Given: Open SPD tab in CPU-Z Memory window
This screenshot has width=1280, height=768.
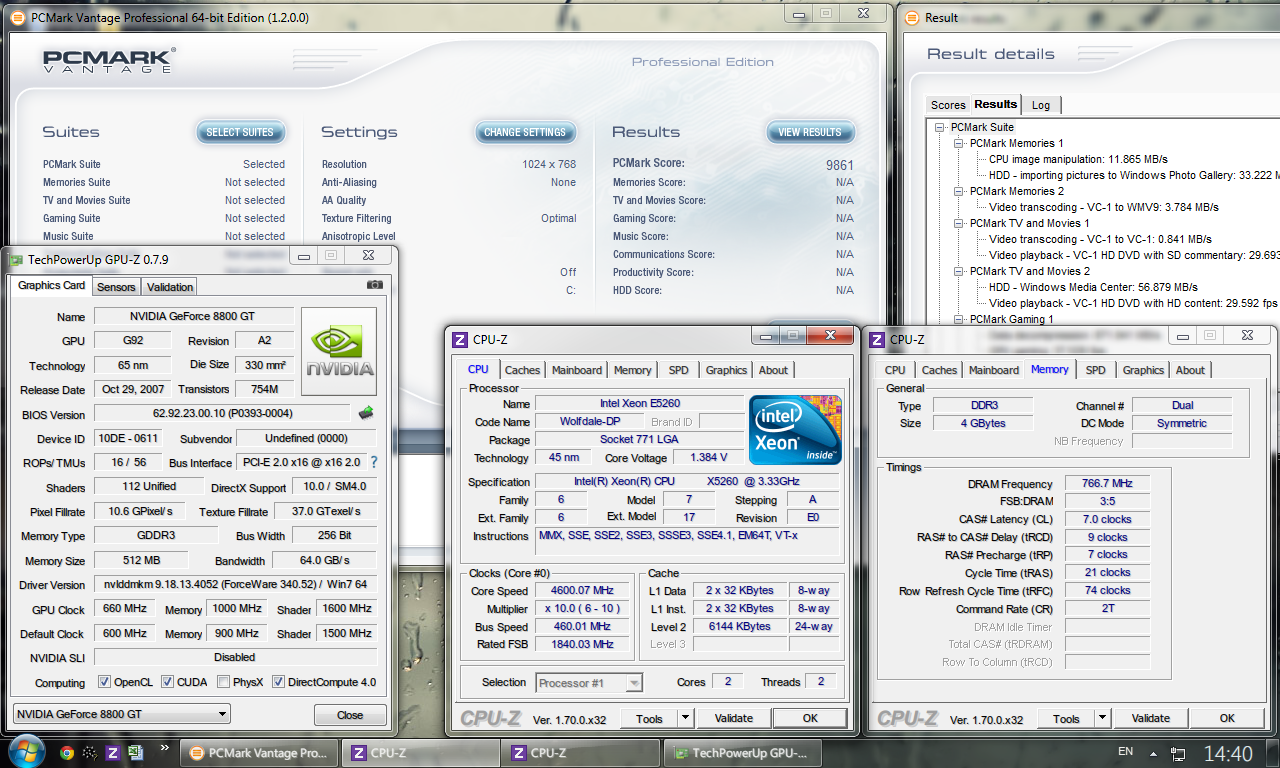Looking at the screenshot, I should [1096, 370].
